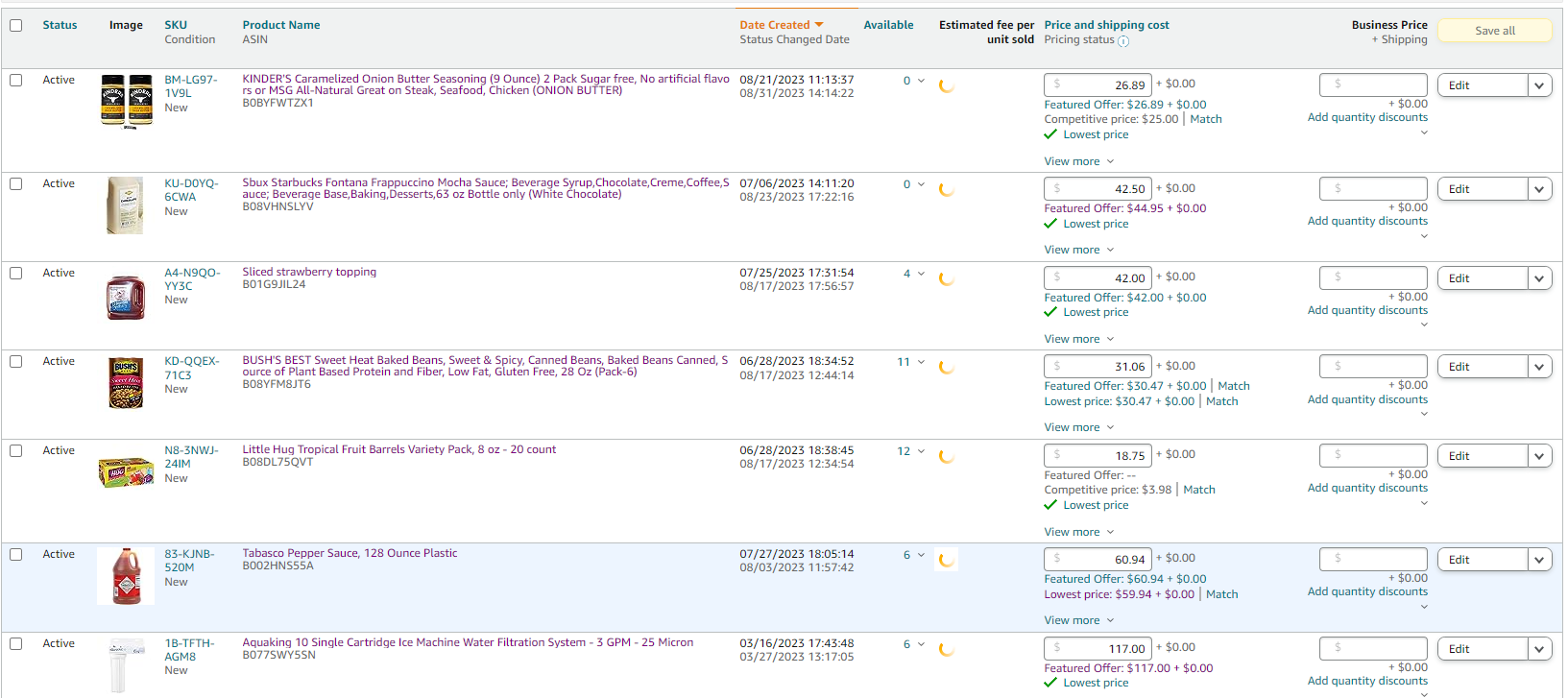Expand available quantity for Tabasco Pepper Sauce

[921, 555]
